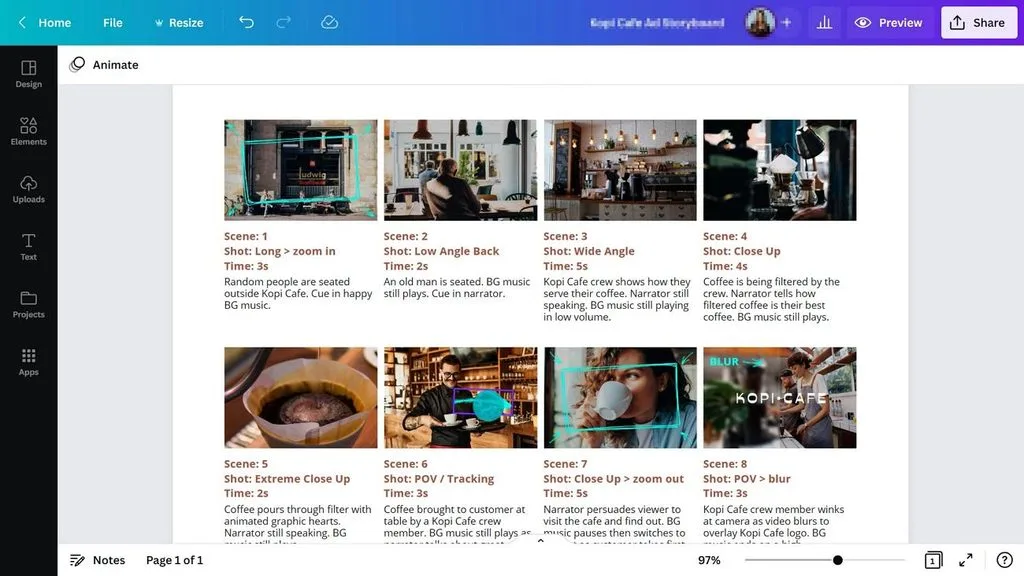This screenshot has height=576, width=1024.
Task: Select Scene 8 Kopi Cafe logo image
Action: (780, 398)
